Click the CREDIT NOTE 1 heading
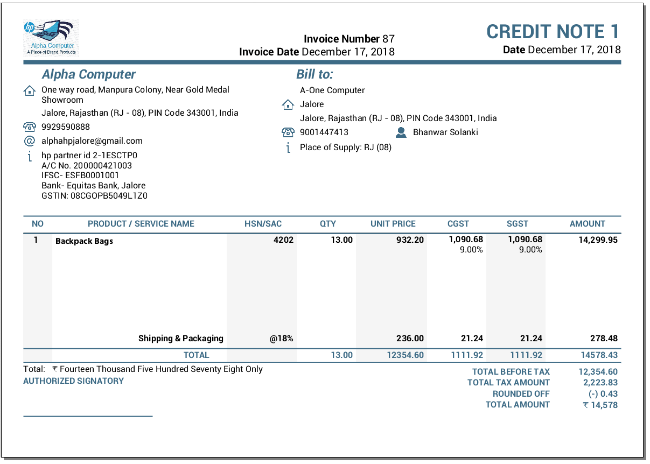 coord(553,32)
